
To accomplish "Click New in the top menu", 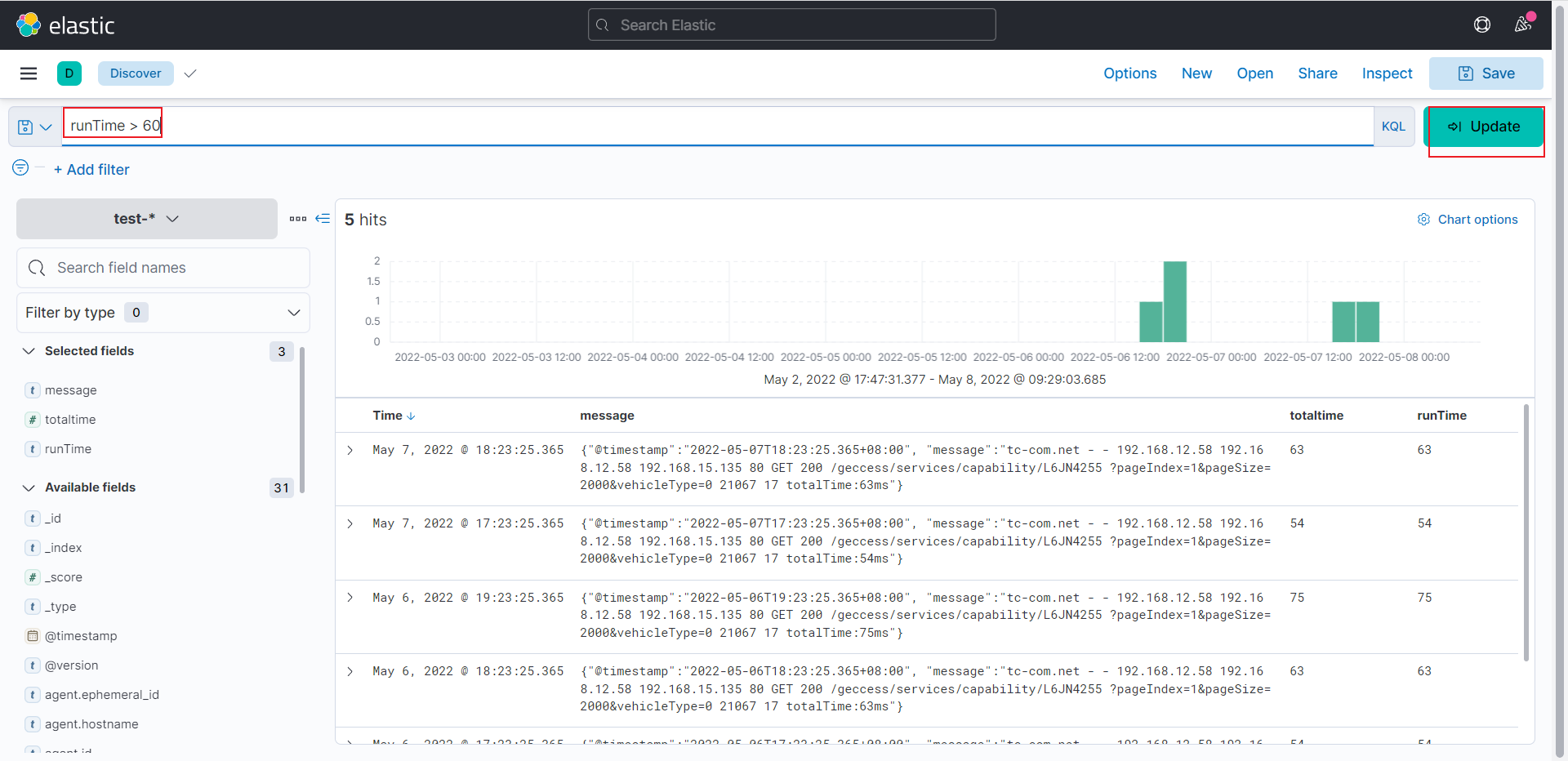I will point(1196,73).
